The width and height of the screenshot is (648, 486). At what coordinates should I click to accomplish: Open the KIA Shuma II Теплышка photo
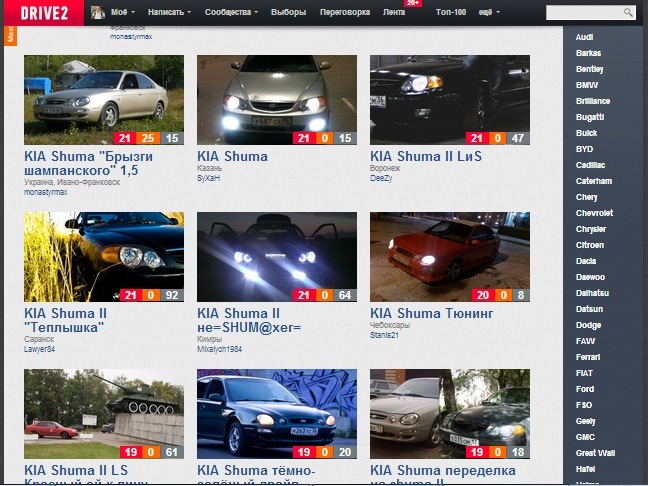tap(104, 257)
